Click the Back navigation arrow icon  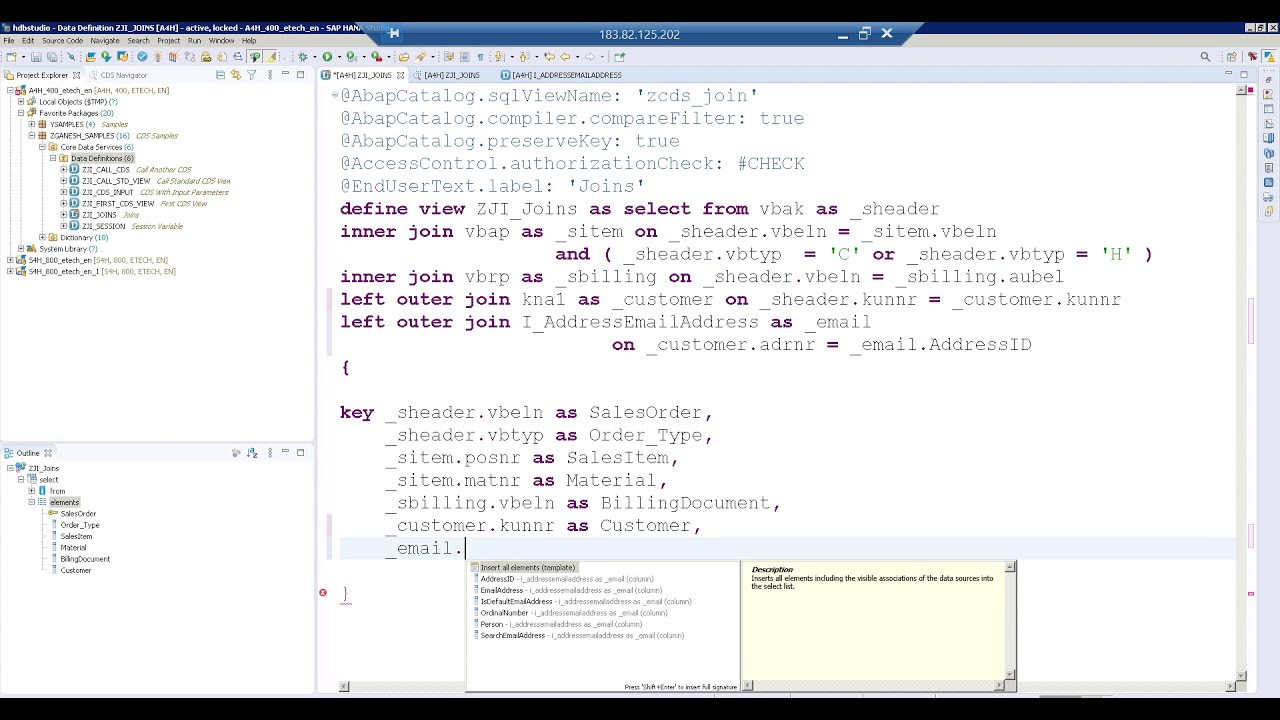point(565,57)
